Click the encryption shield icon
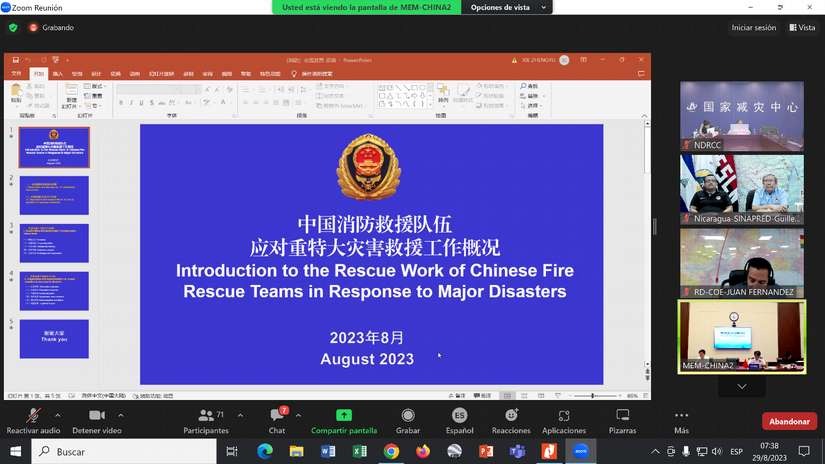Image resolution: width=825 pixels, height=464 pixels. [x=13, y=28]
